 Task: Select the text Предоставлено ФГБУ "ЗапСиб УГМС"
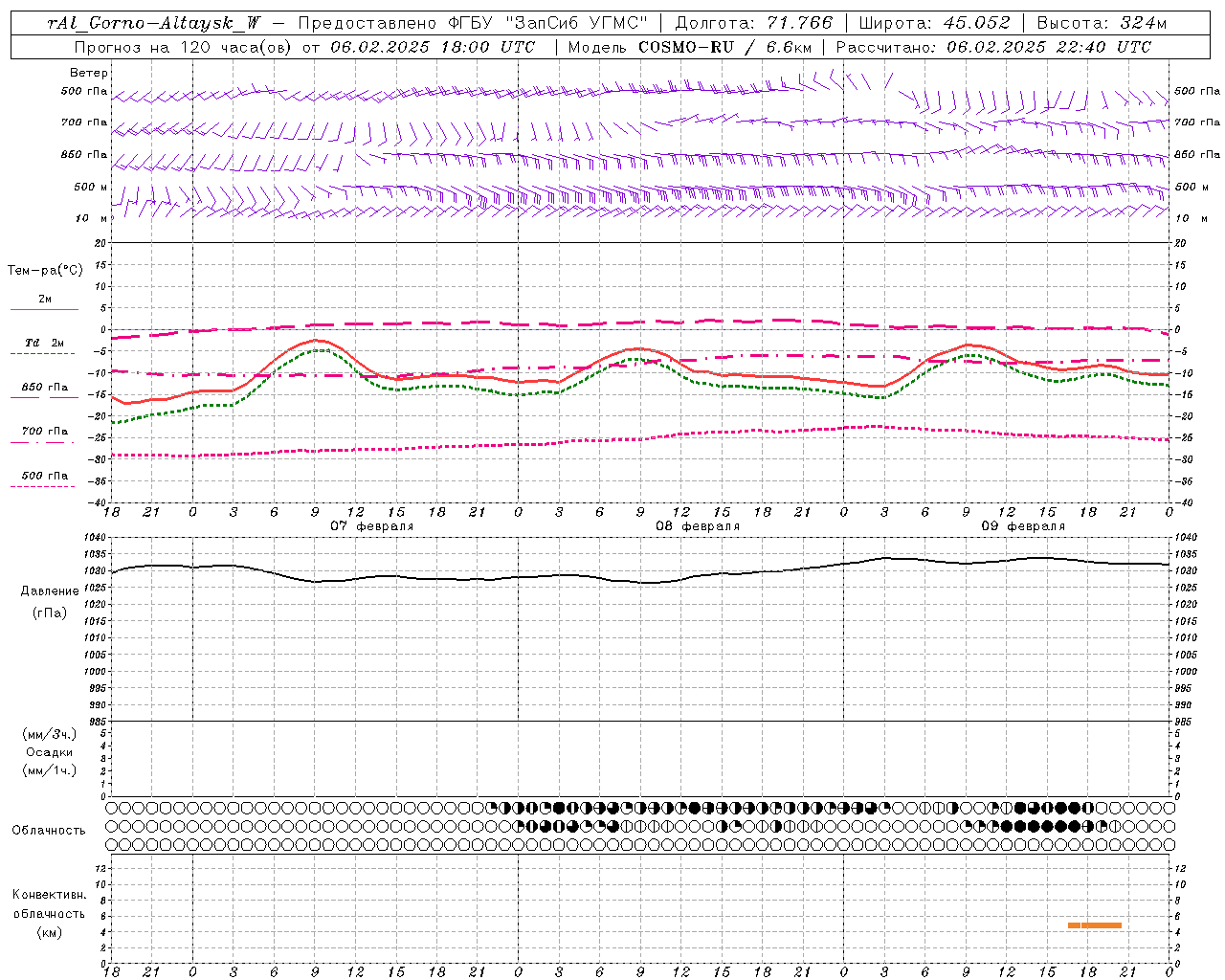click(474, 24)
